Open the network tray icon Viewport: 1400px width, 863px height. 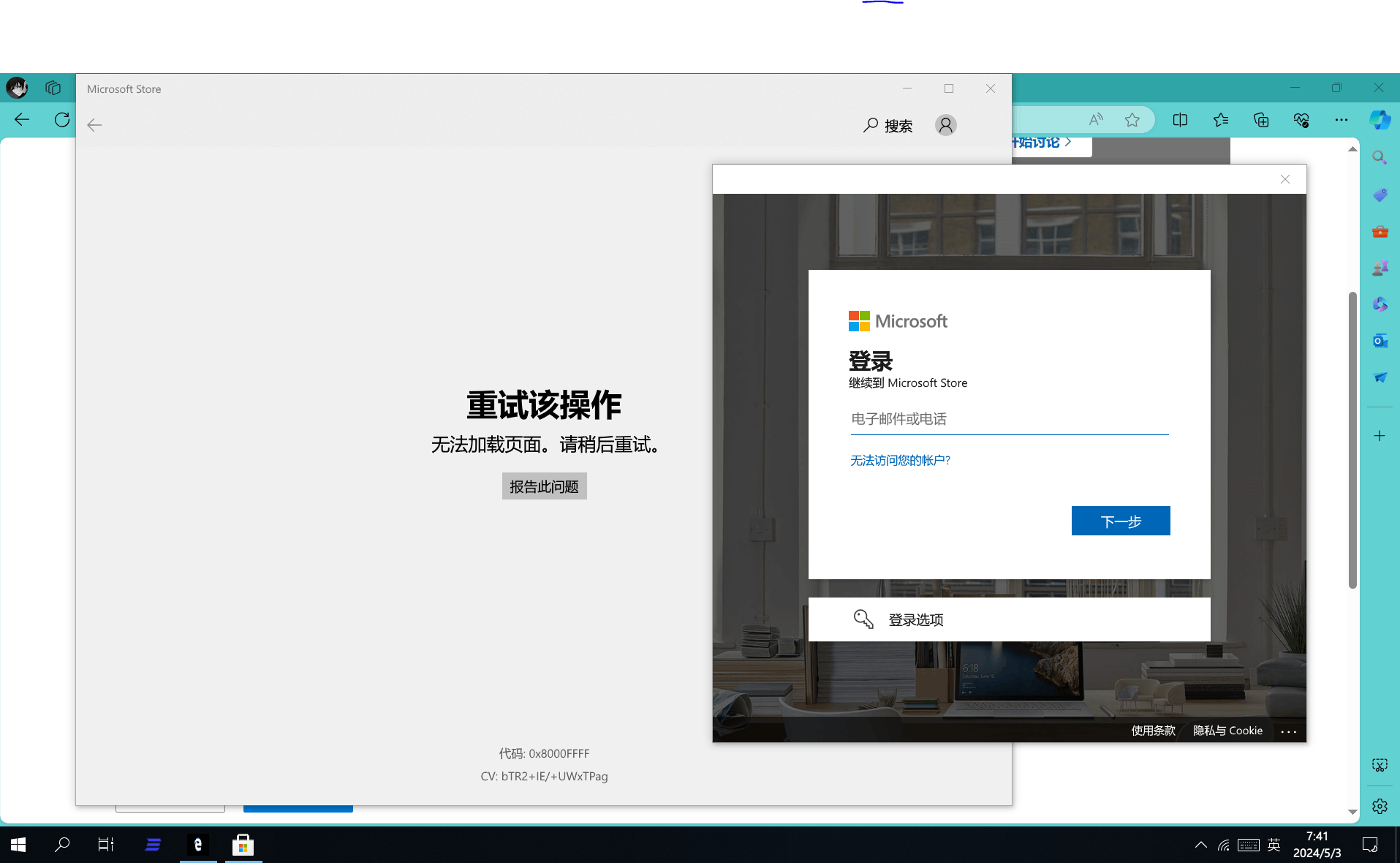coord(1223,845)
